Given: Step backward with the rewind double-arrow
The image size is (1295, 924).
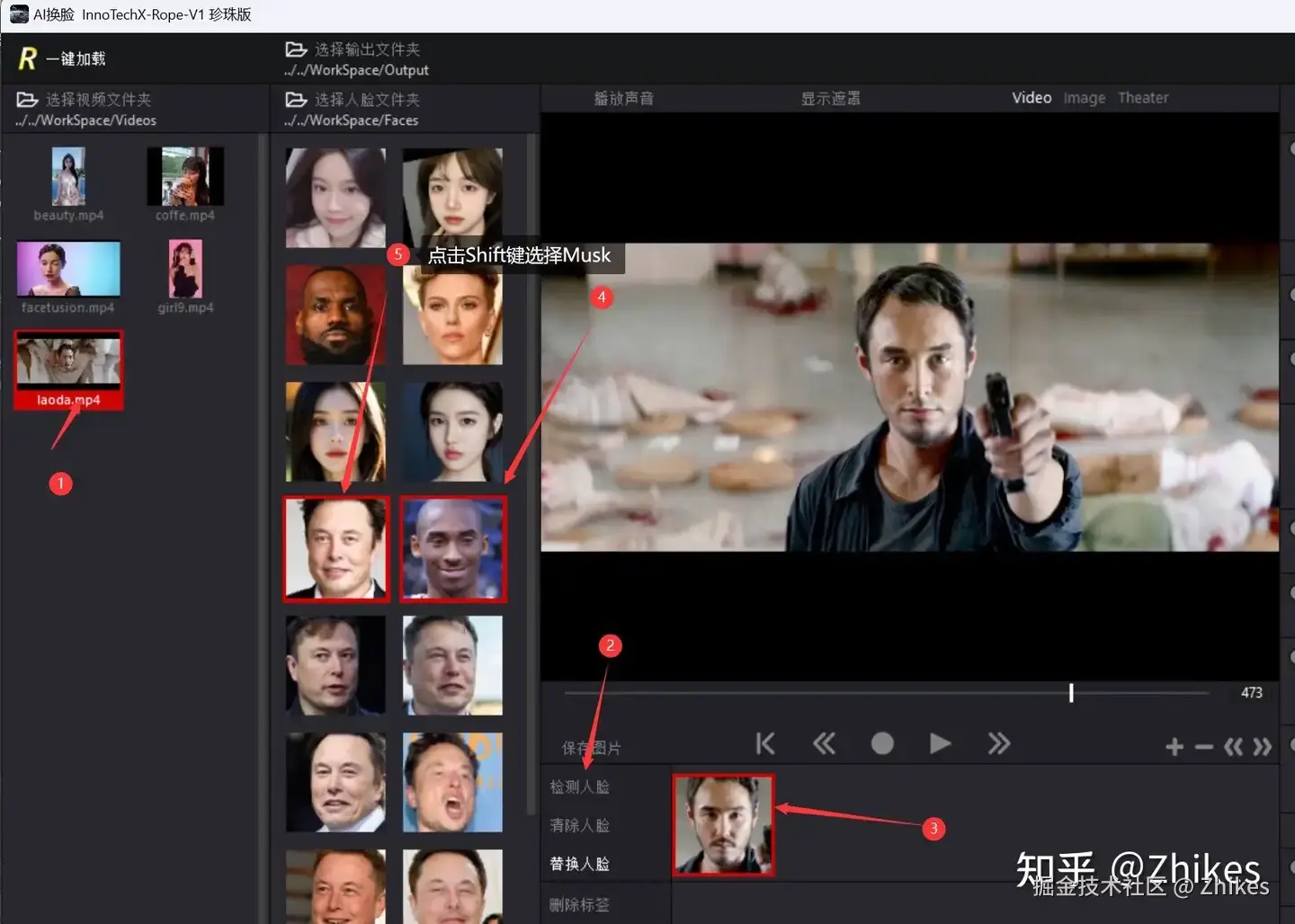Looking at the screenshot, I should coord(824,743).
